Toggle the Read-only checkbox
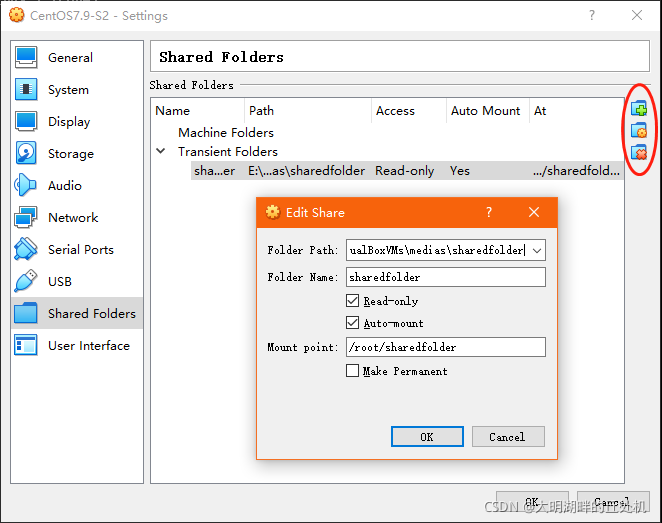662x523 pixels. (353, 301)
